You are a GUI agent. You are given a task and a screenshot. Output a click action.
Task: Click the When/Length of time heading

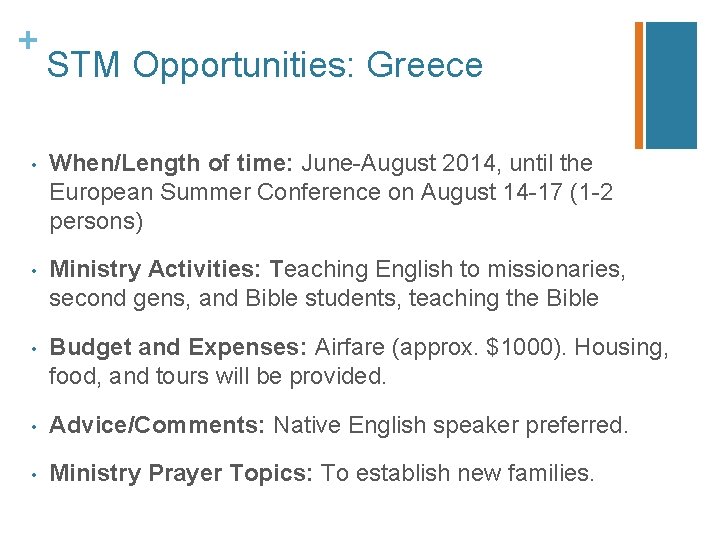171,163
